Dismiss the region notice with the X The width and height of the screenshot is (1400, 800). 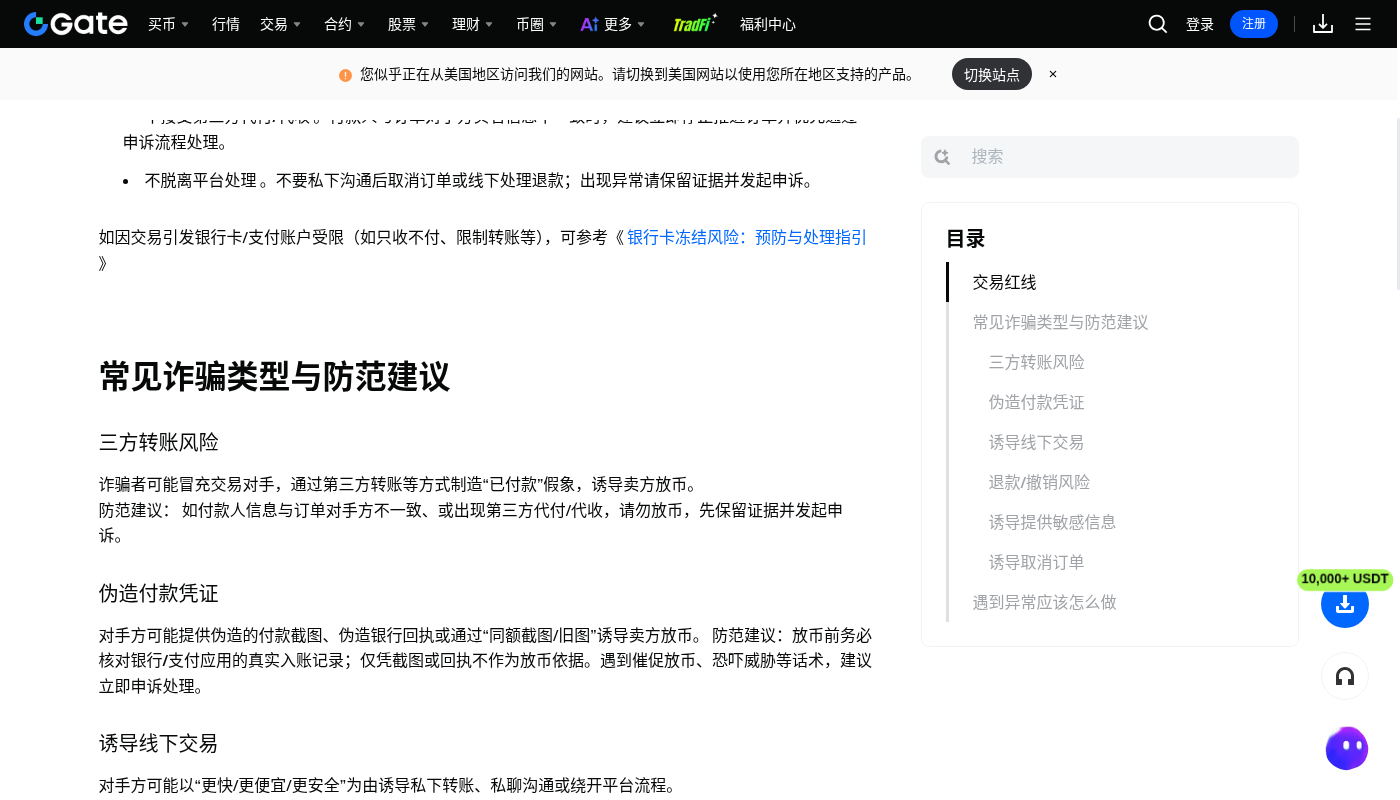point(1053,74)
